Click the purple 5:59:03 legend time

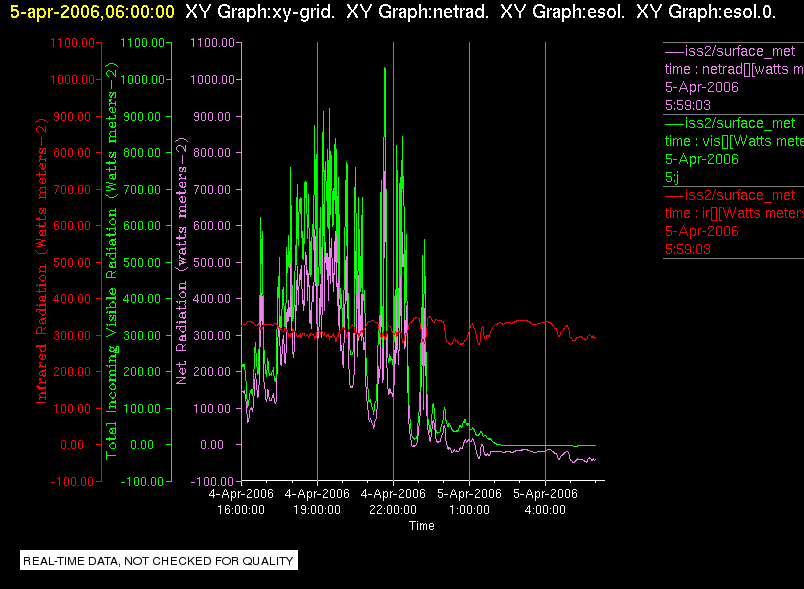(688, 105)
